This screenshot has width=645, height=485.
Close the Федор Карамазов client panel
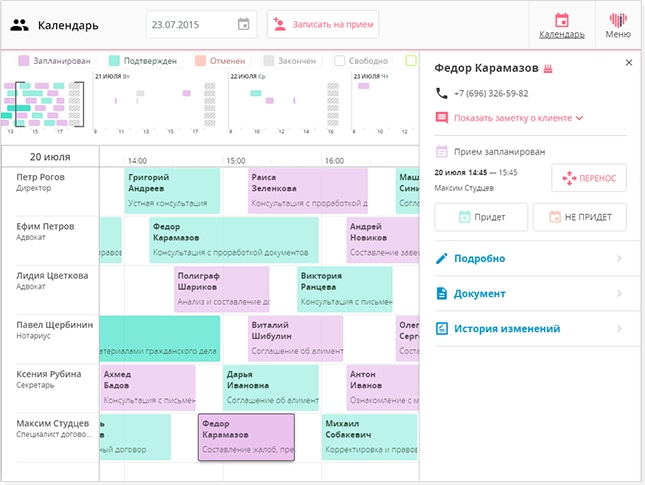click(x=629, y=63)
